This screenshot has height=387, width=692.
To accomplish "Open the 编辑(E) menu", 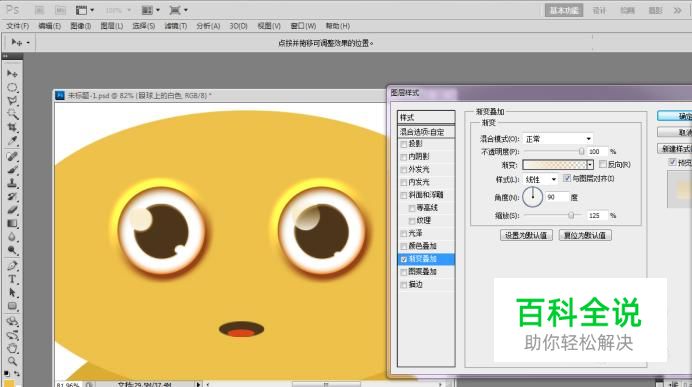I will [49, 26].
